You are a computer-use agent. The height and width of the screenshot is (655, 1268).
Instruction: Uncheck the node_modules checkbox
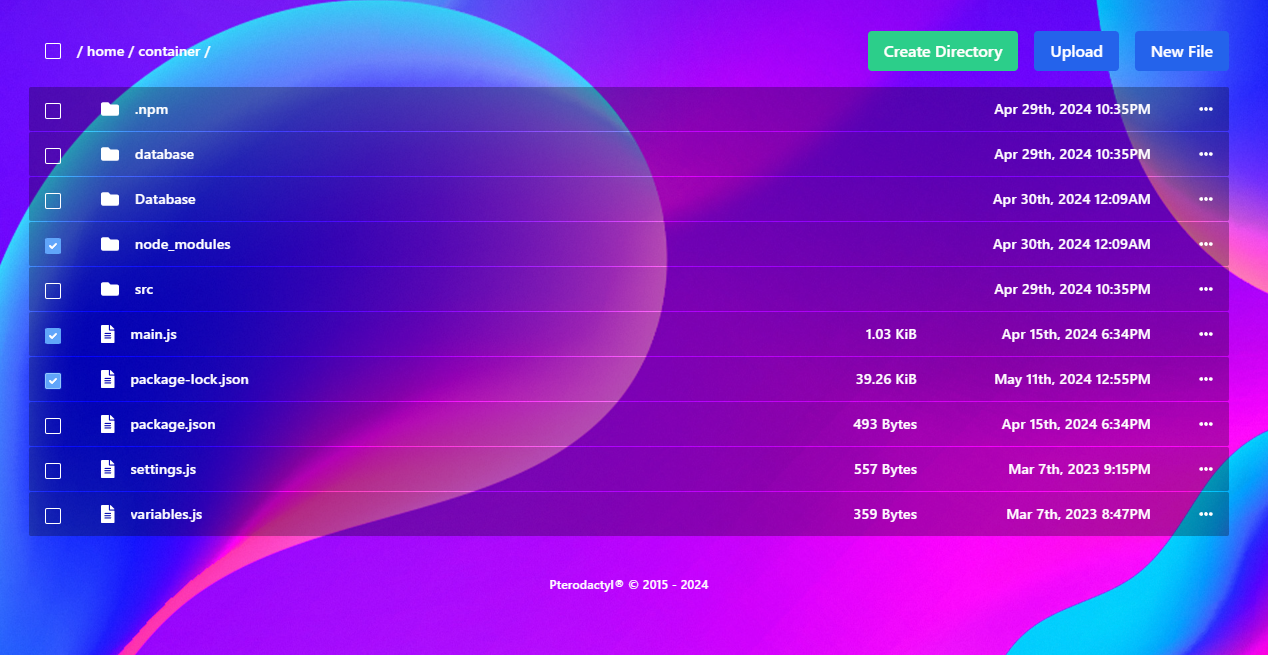click(53, 246)
